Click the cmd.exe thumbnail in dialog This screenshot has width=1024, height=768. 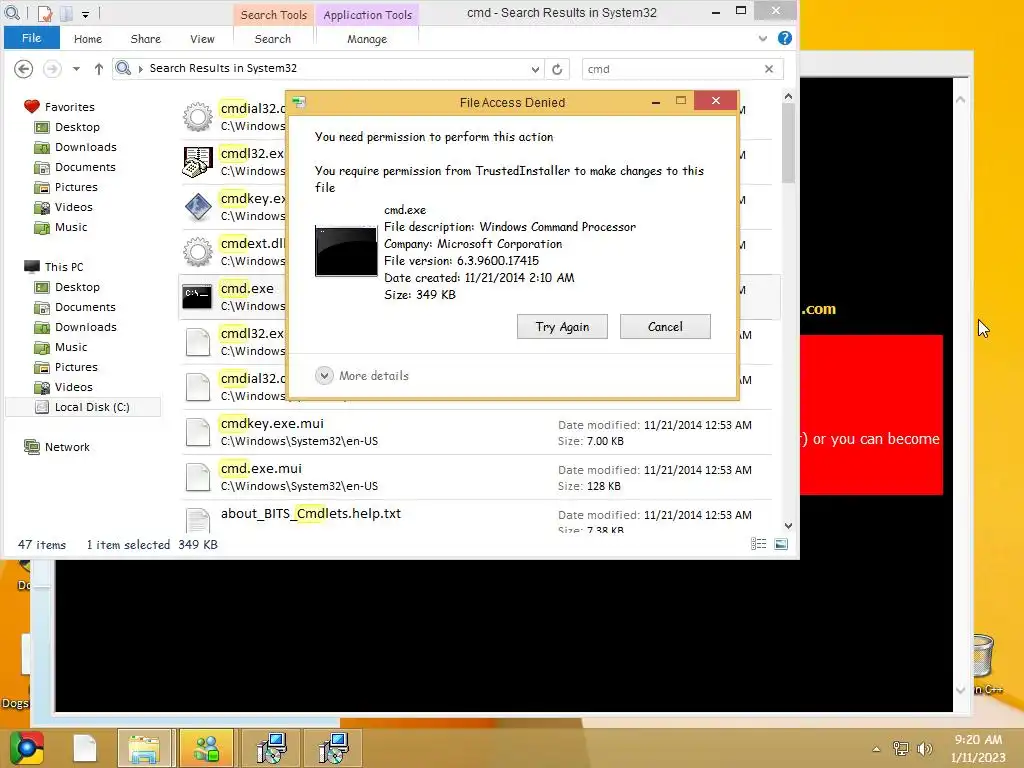(346, 251)
